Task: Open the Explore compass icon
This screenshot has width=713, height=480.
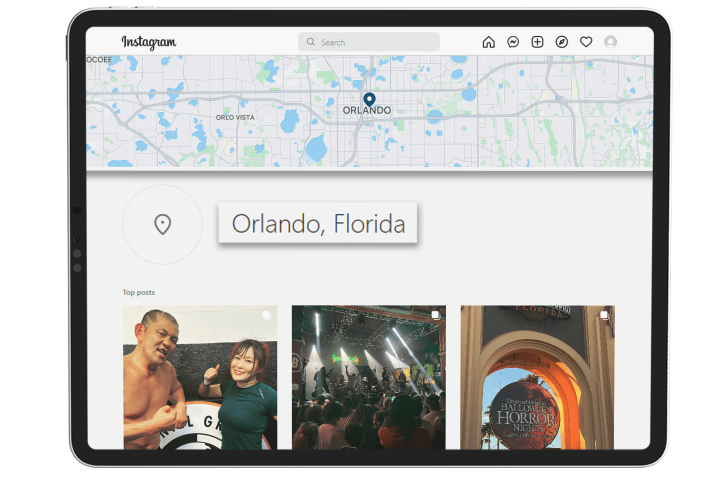Action: click(562, 42)
